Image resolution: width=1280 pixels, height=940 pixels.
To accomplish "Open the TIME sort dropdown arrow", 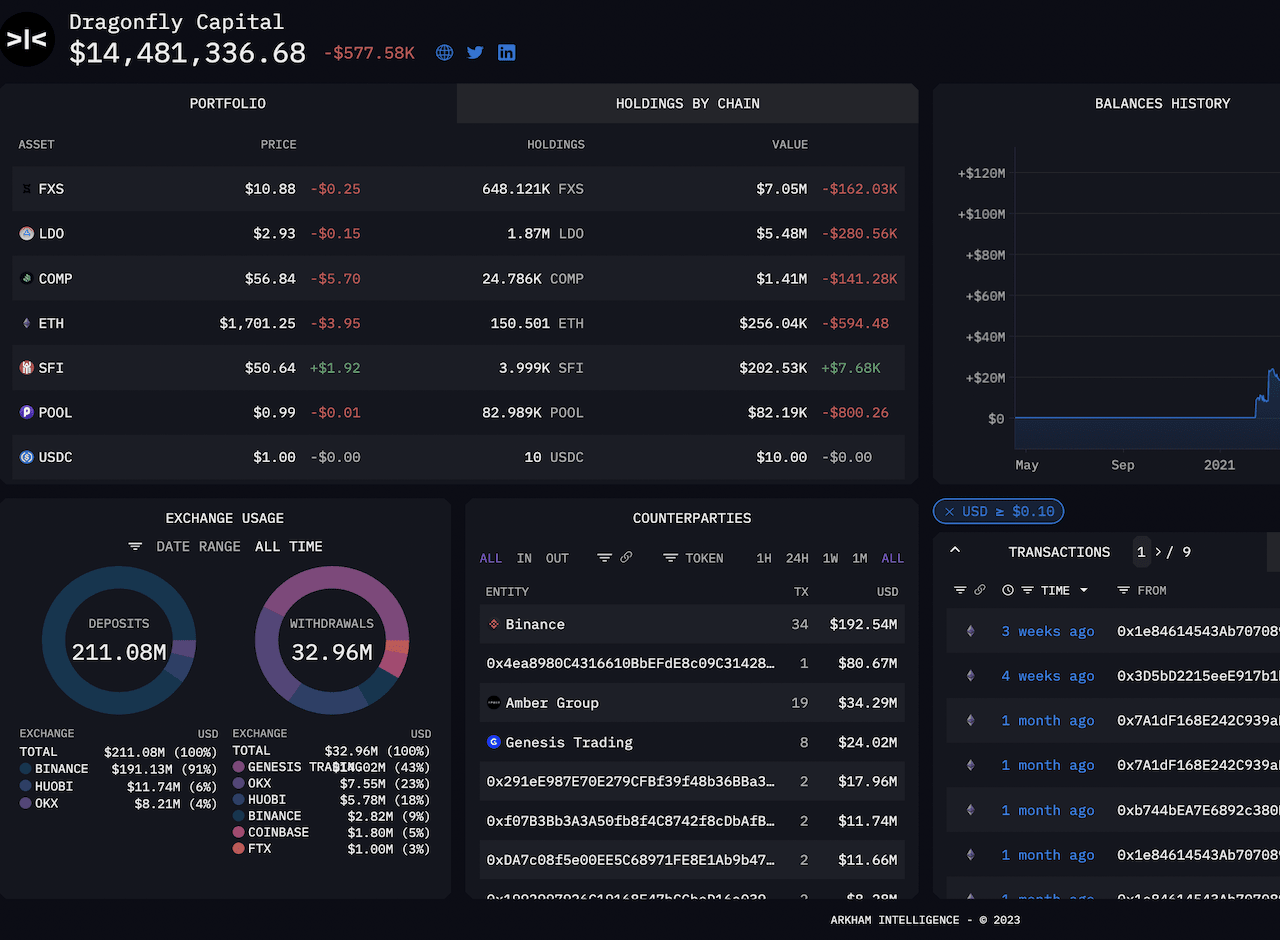I will tap(1084, 590).
